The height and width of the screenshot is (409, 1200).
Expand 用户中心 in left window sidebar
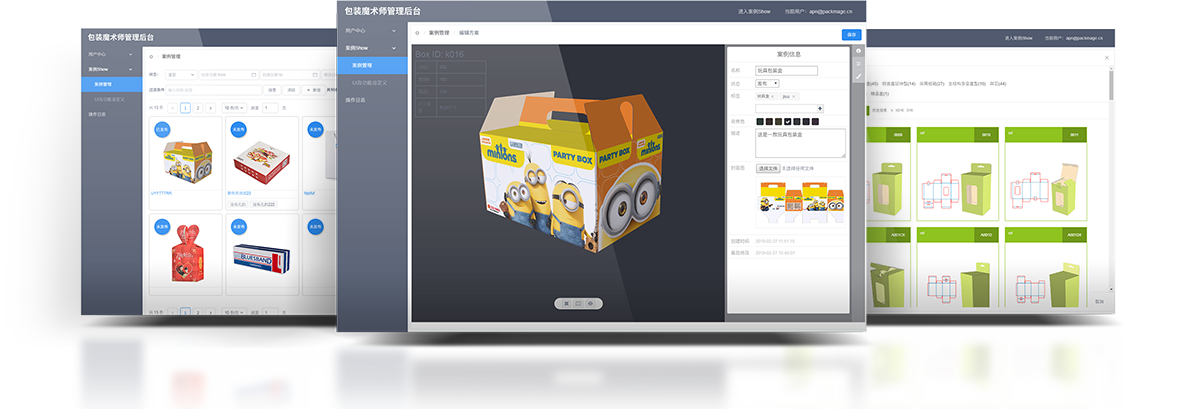[x=110, y=53]
